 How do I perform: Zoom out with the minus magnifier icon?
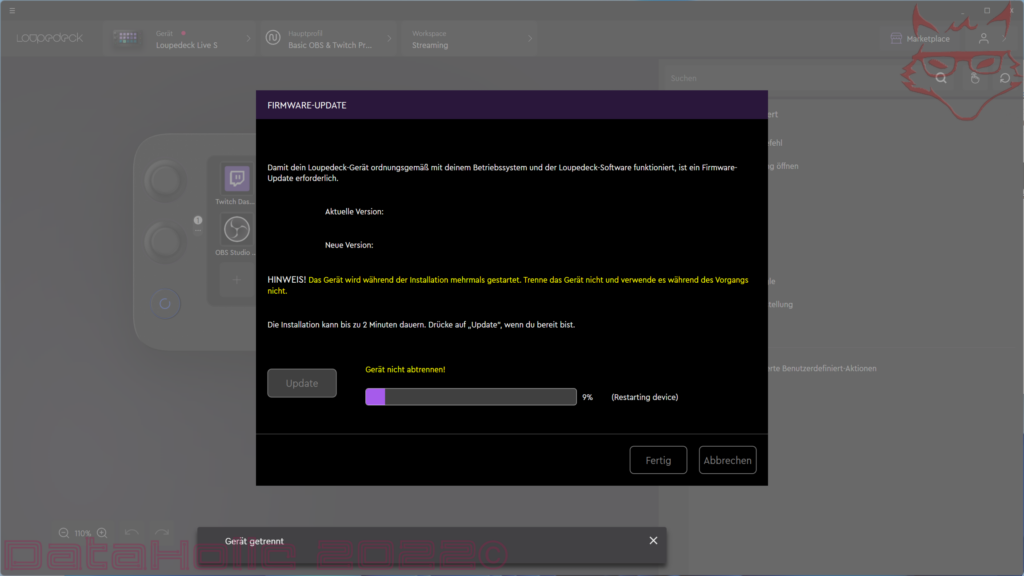tap(63, 533)
